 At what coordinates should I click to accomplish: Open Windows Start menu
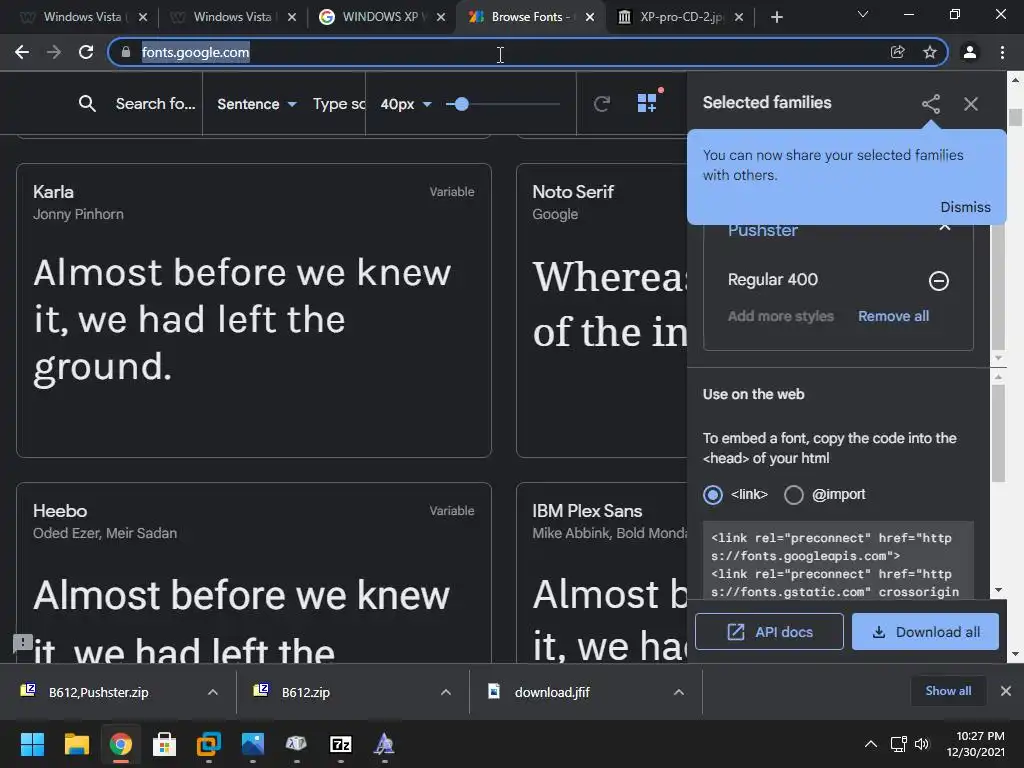coord(32,744)
